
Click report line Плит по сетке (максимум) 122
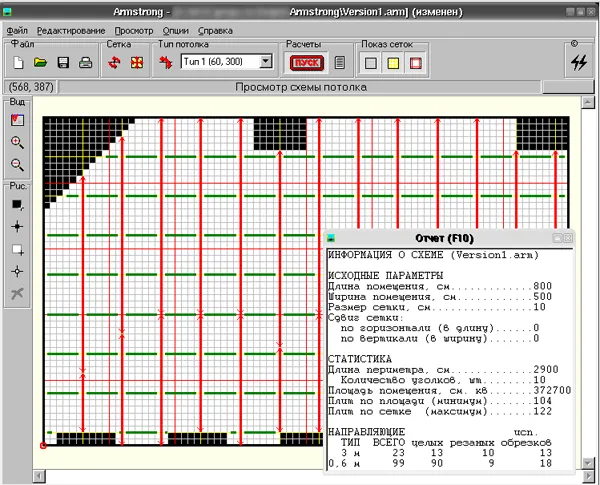click(x=440, y=412)
